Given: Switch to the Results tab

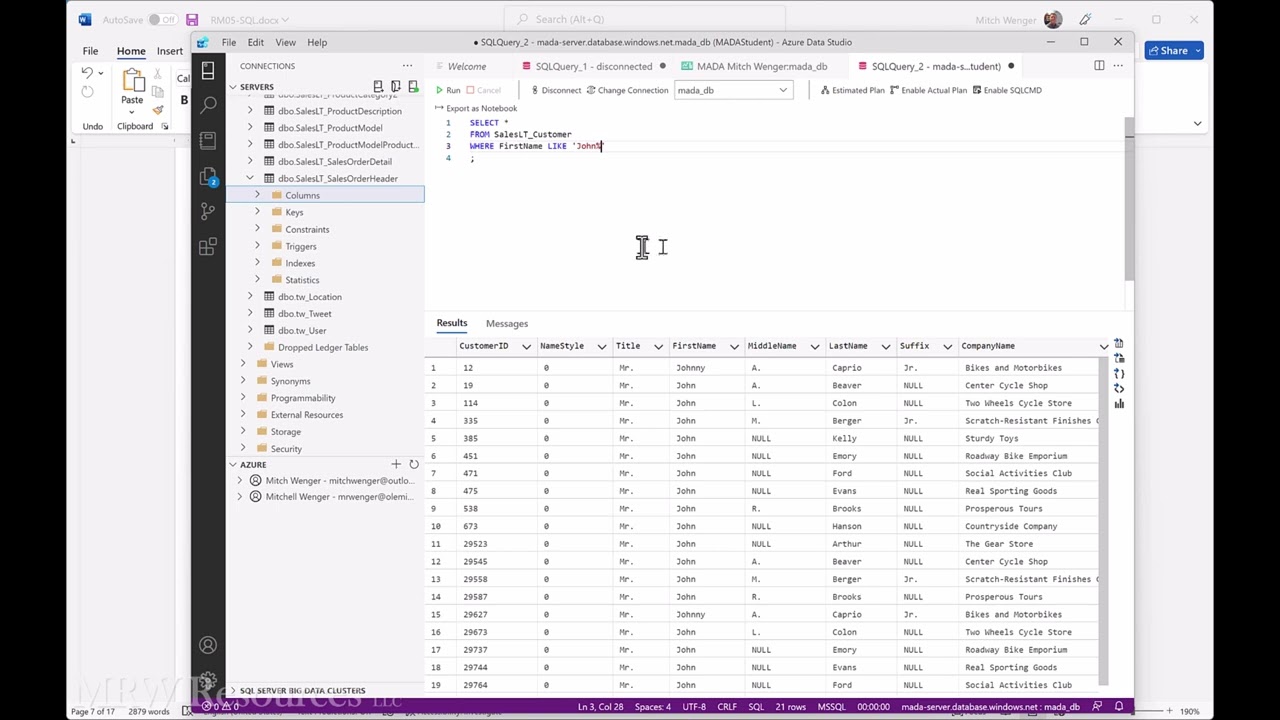Looking at the screenshot, I should click(x=451, y=323).
